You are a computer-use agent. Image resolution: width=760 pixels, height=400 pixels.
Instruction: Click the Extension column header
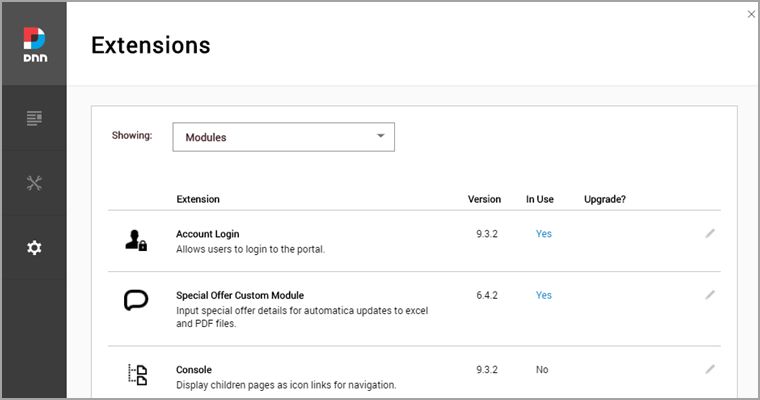[x=198, y=199]
